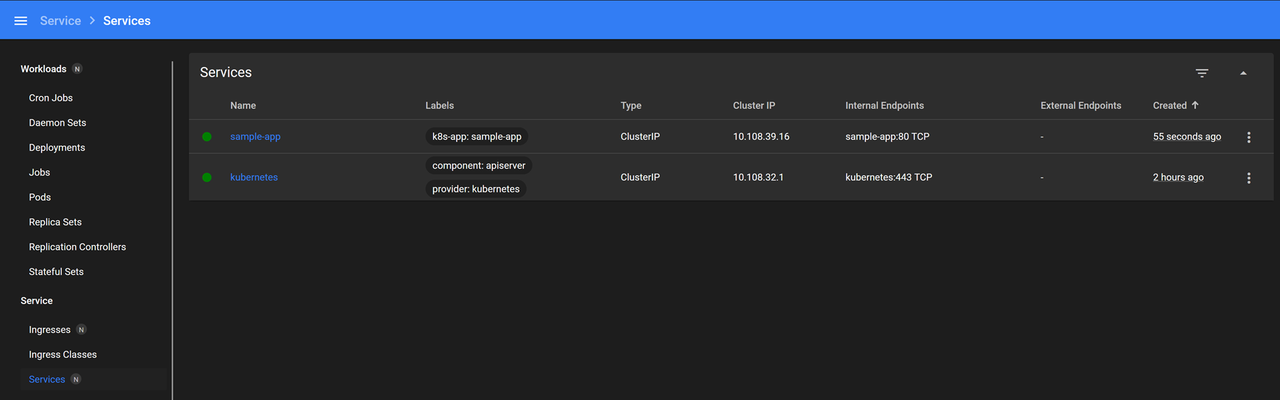This screenshot has height=400, width=1280.
Task: Sort by Created column arrow
Action: pyautogui.click(x=1195, y=105)
